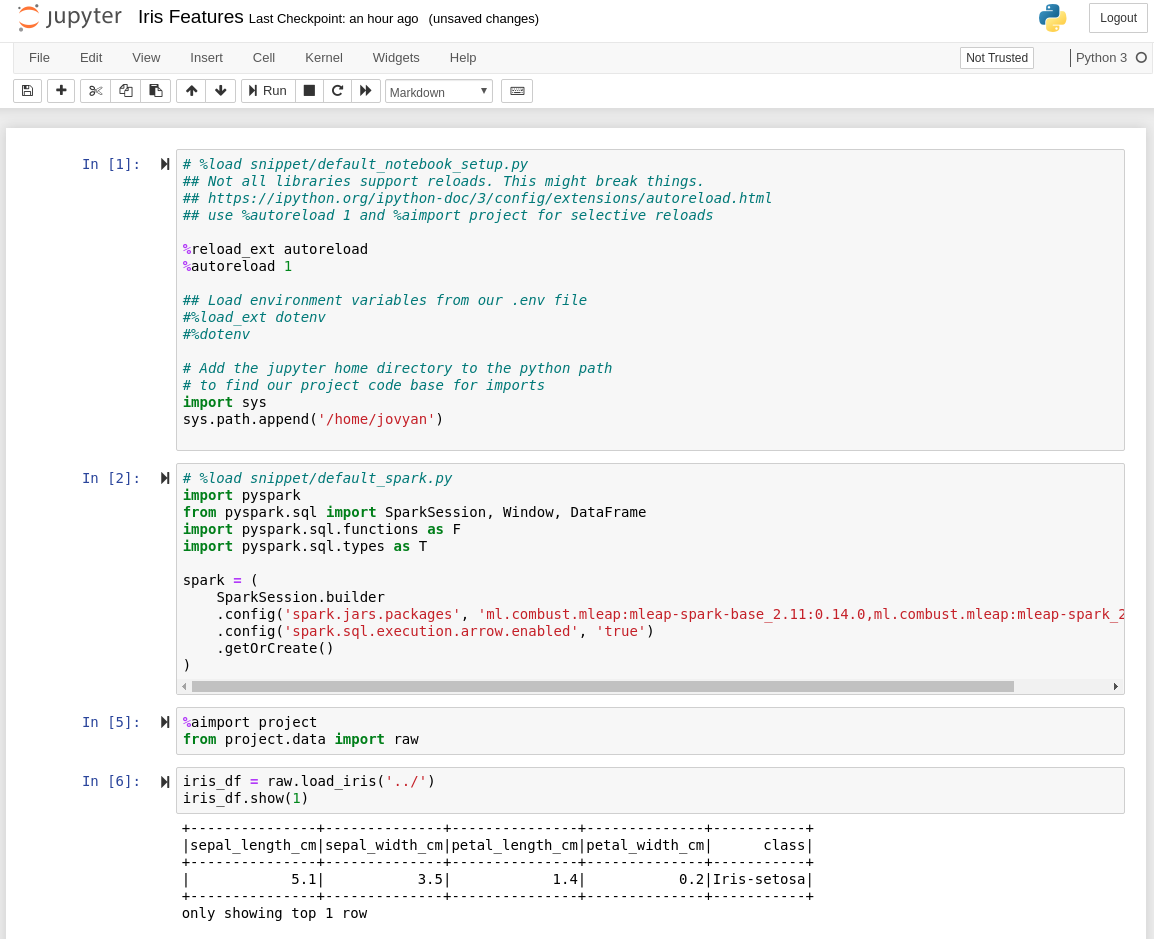Click the '/home/jovyan' string in cell 1
Screen dimensions: 1154x939
(376, 419)
